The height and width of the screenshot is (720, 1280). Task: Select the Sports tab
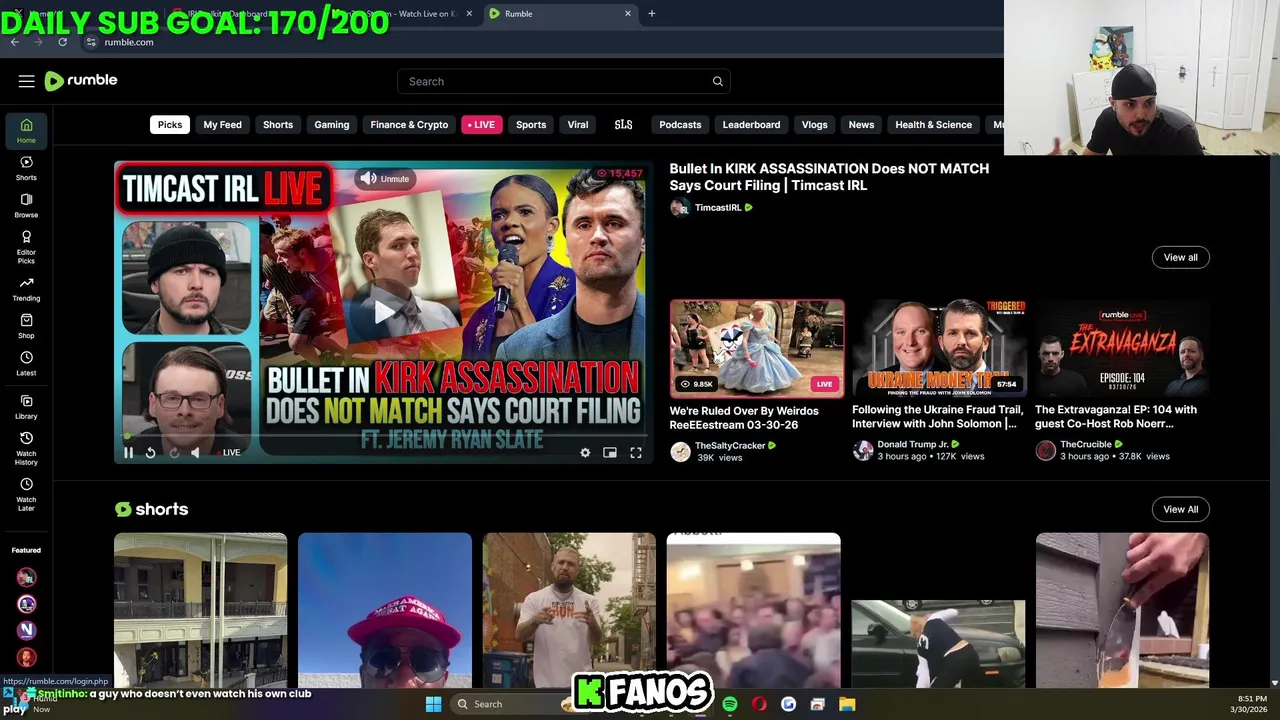tap(531, 124)
